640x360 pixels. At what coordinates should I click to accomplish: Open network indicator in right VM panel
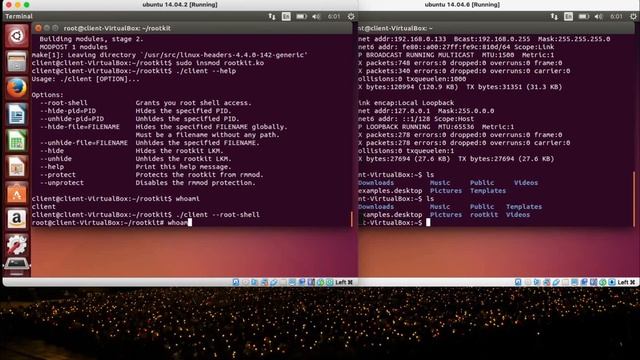click(554, 16)
